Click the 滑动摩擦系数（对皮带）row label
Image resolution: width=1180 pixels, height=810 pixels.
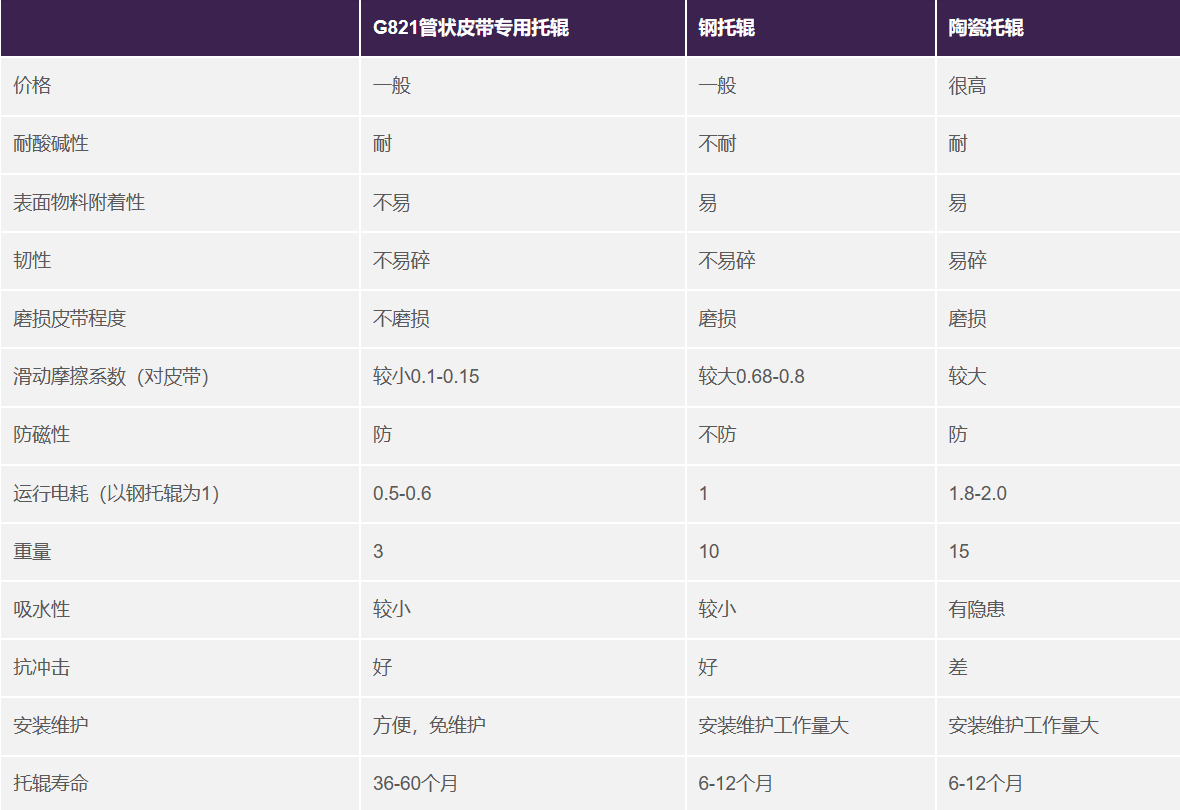pos(111,377)
